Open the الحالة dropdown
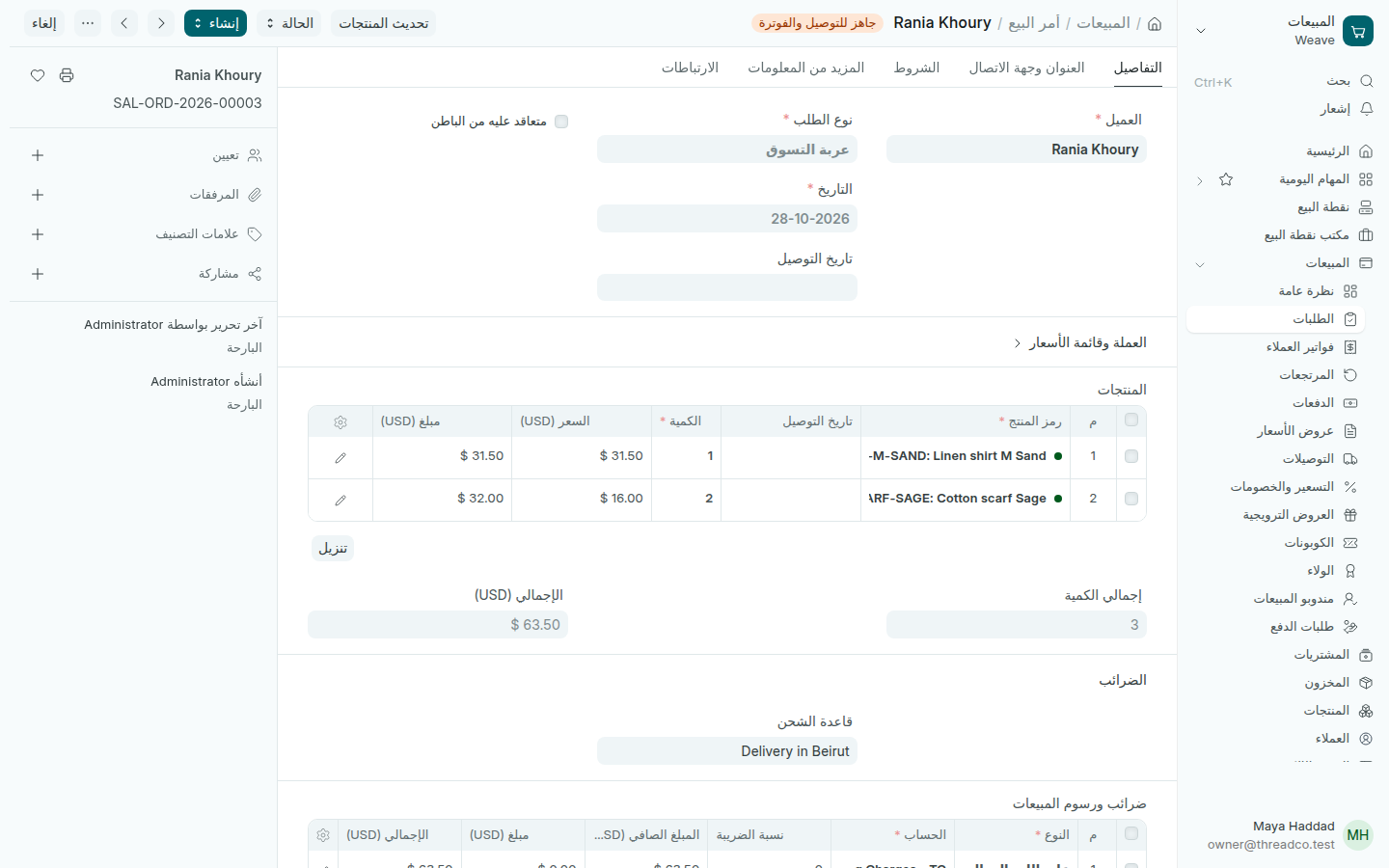 coord(288,23)
